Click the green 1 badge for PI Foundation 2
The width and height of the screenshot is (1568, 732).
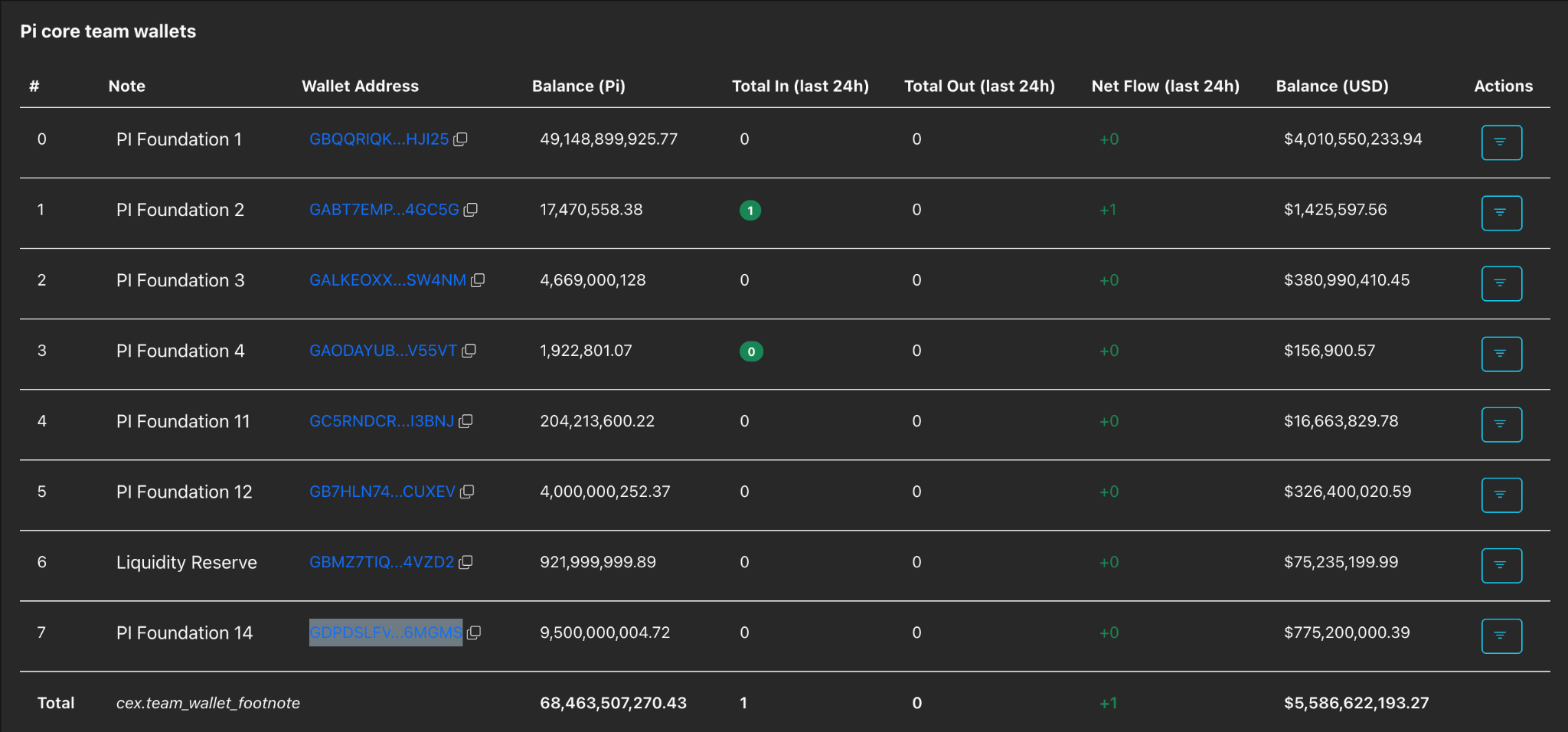(x=750, y=211)
